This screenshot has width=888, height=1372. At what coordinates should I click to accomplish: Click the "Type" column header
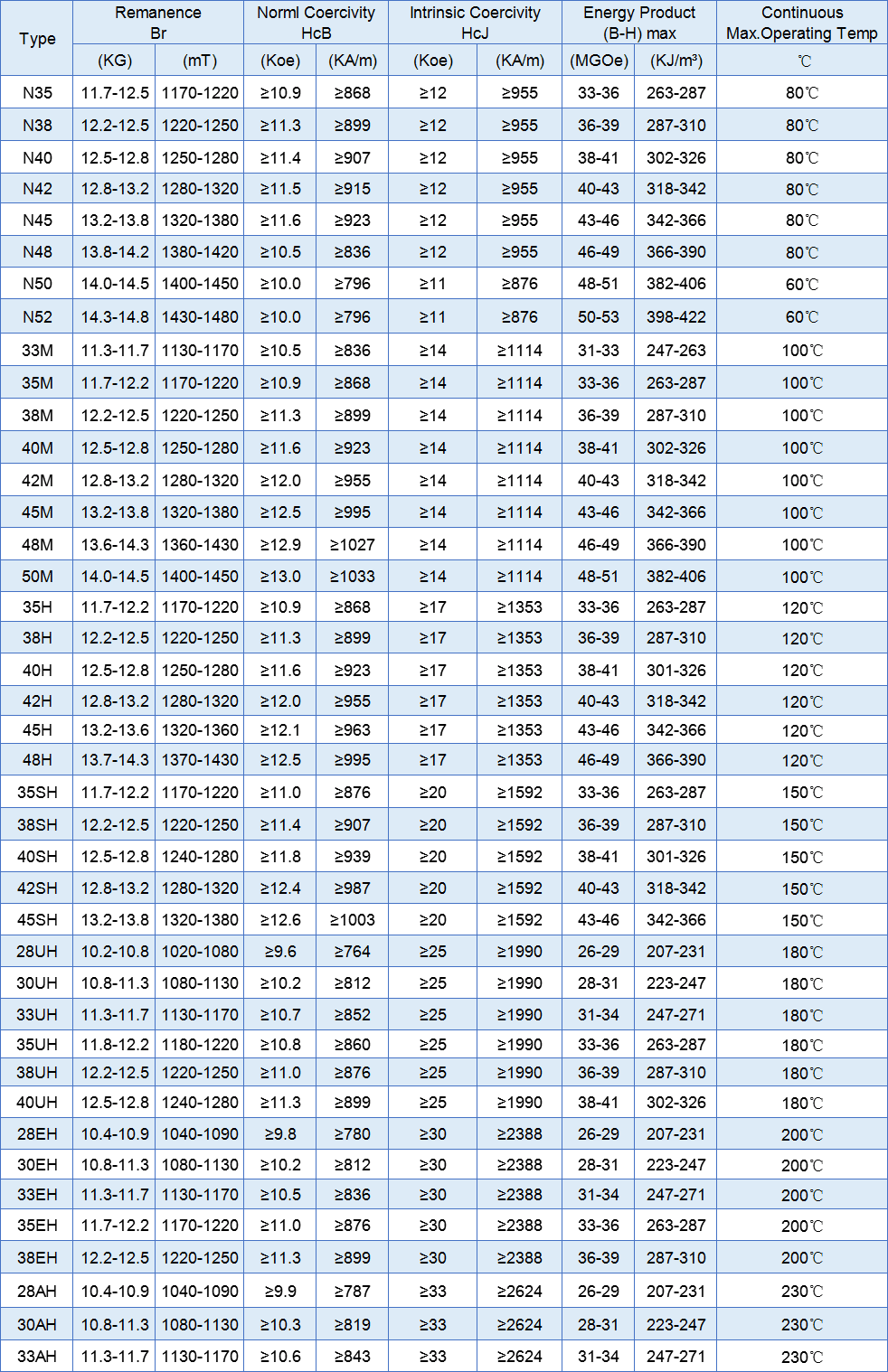pyautogui.click(x=37, y=39)
